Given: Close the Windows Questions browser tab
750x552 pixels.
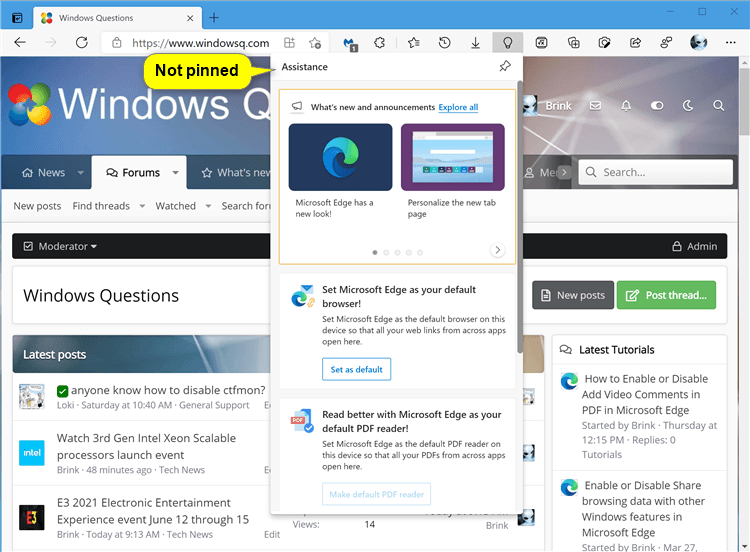Looking at the screenshot, I should 190,18.
